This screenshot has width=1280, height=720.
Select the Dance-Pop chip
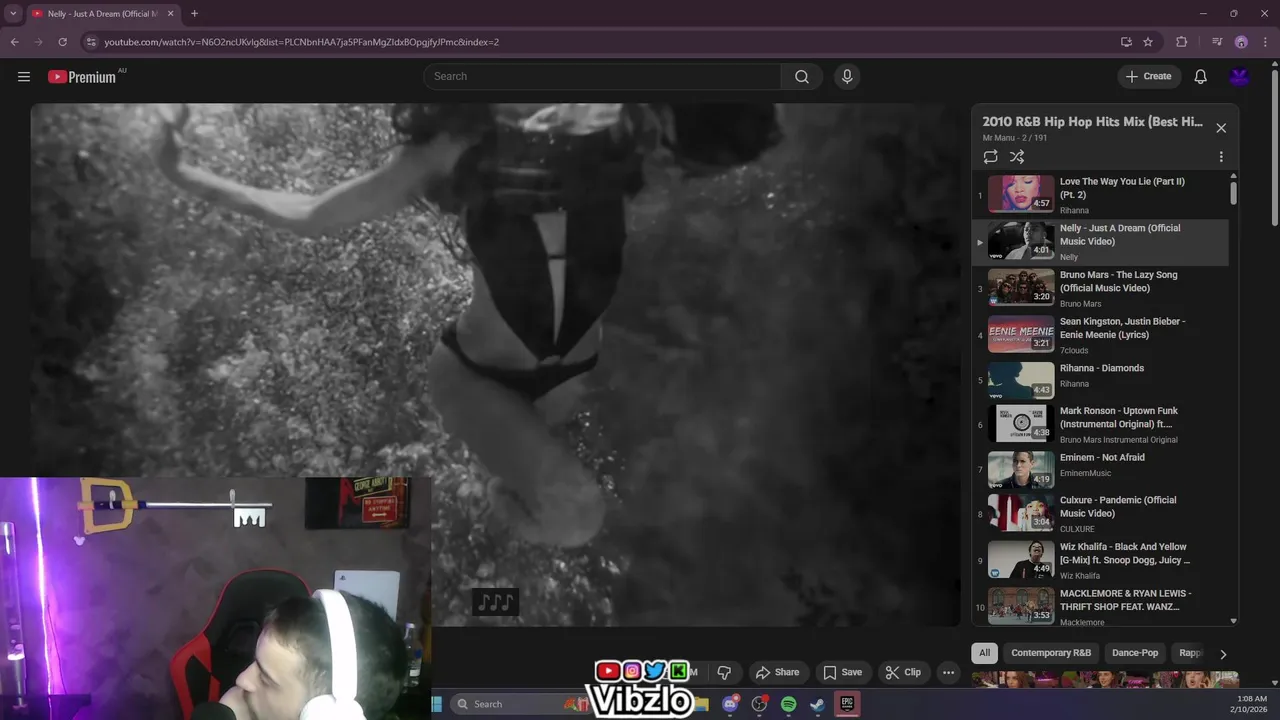pyautogui.click(x=1135, y=653)
